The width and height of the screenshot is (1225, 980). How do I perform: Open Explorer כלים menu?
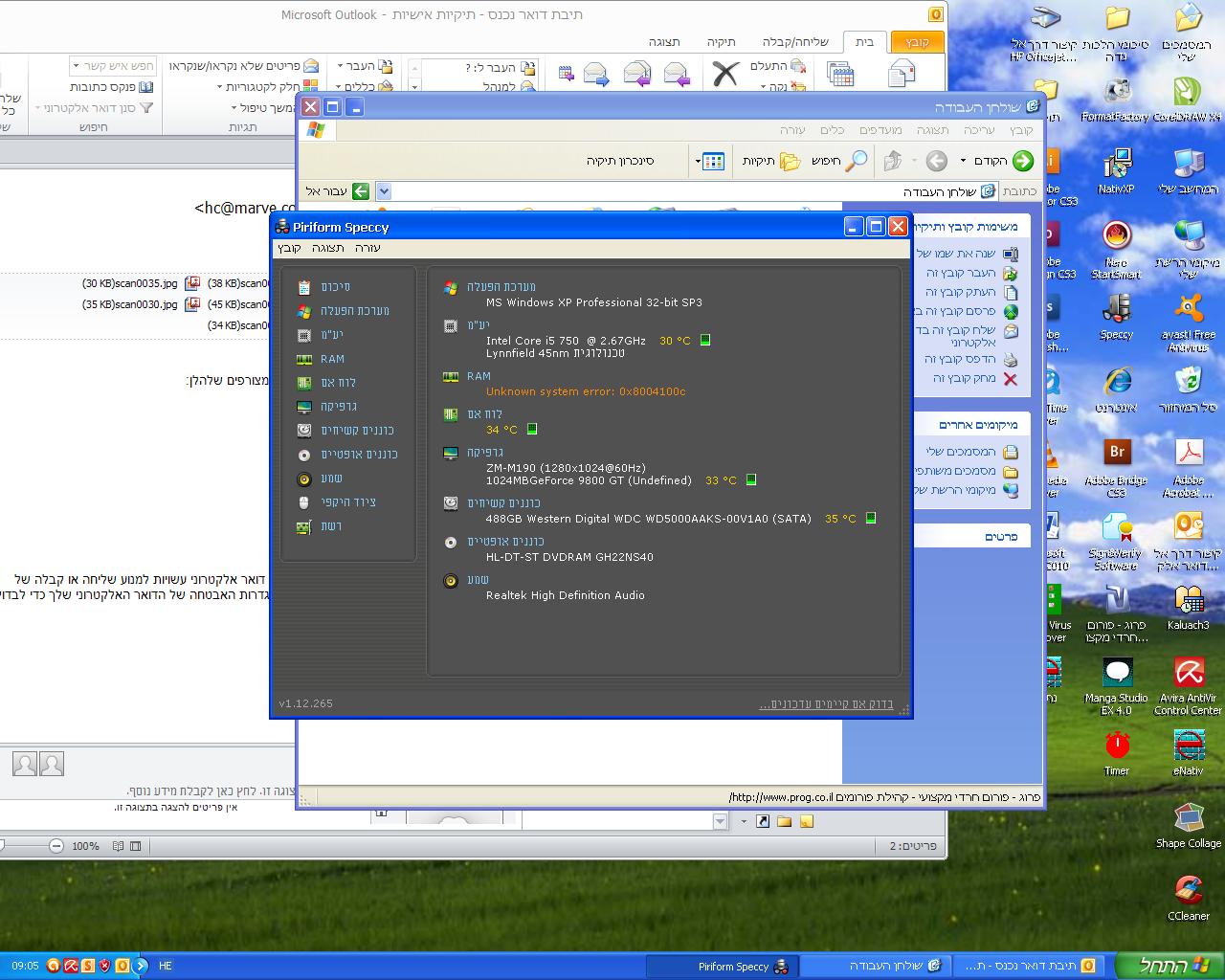[x=833, y=130]
